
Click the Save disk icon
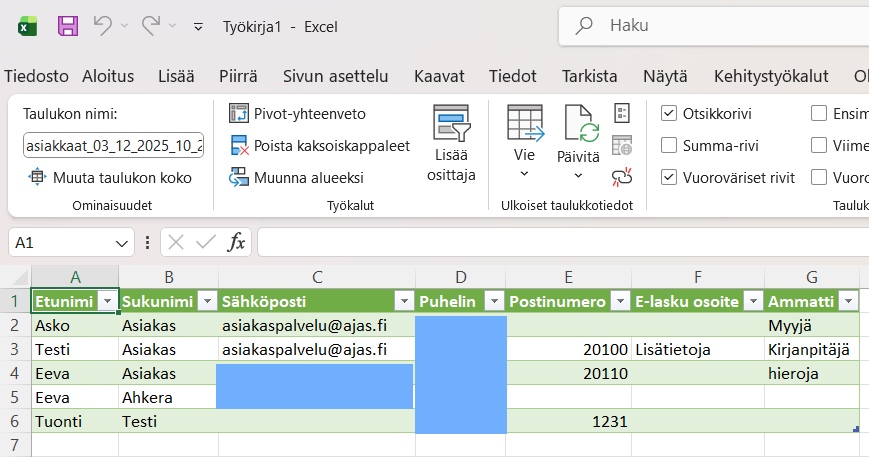tap(68, 26)
